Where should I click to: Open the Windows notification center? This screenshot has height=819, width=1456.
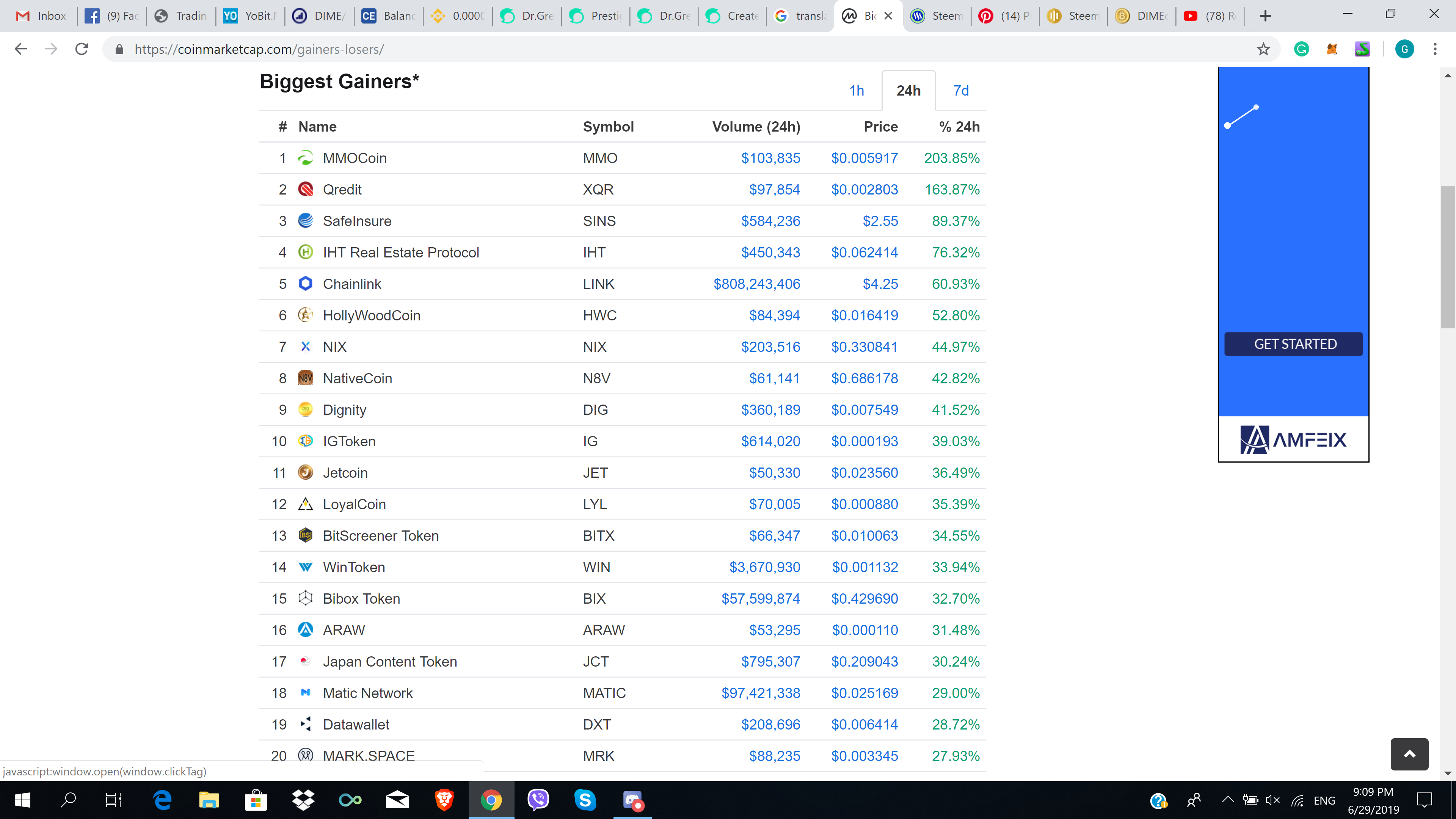(1425, 800)
